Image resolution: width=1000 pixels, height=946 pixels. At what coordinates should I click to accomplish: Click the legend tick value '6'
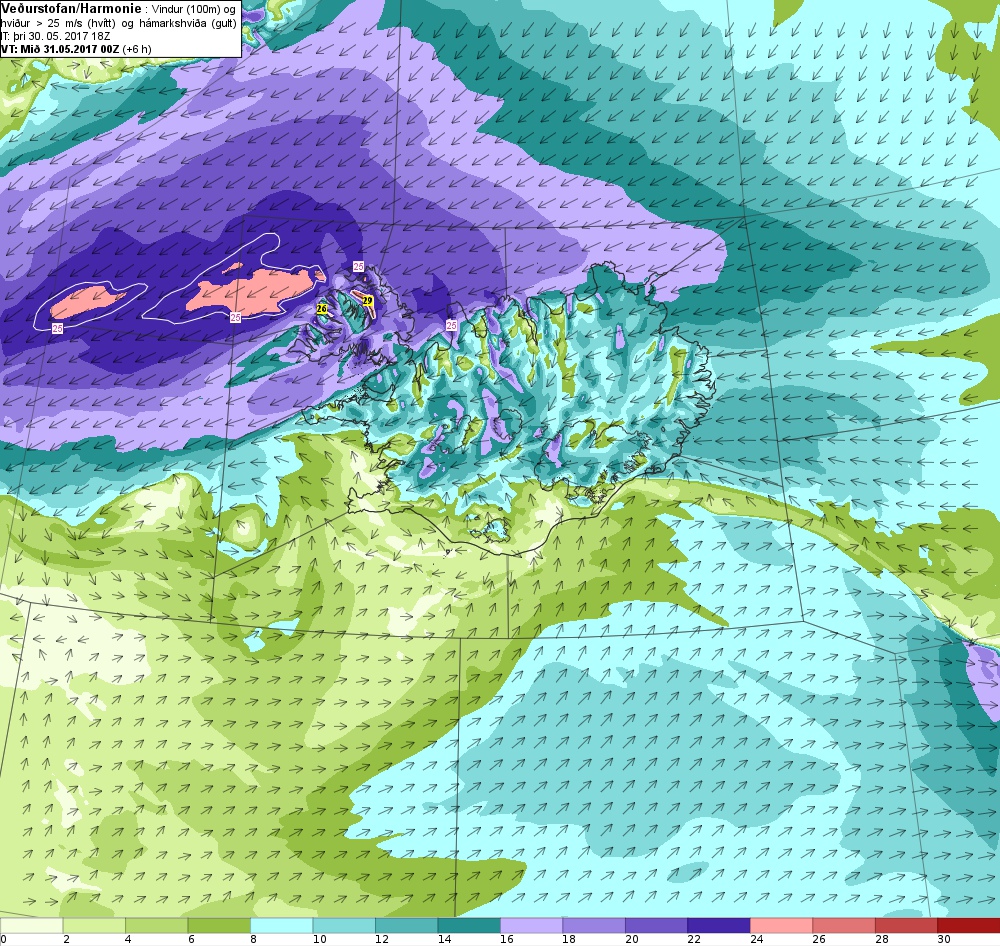tap(191, 939)
